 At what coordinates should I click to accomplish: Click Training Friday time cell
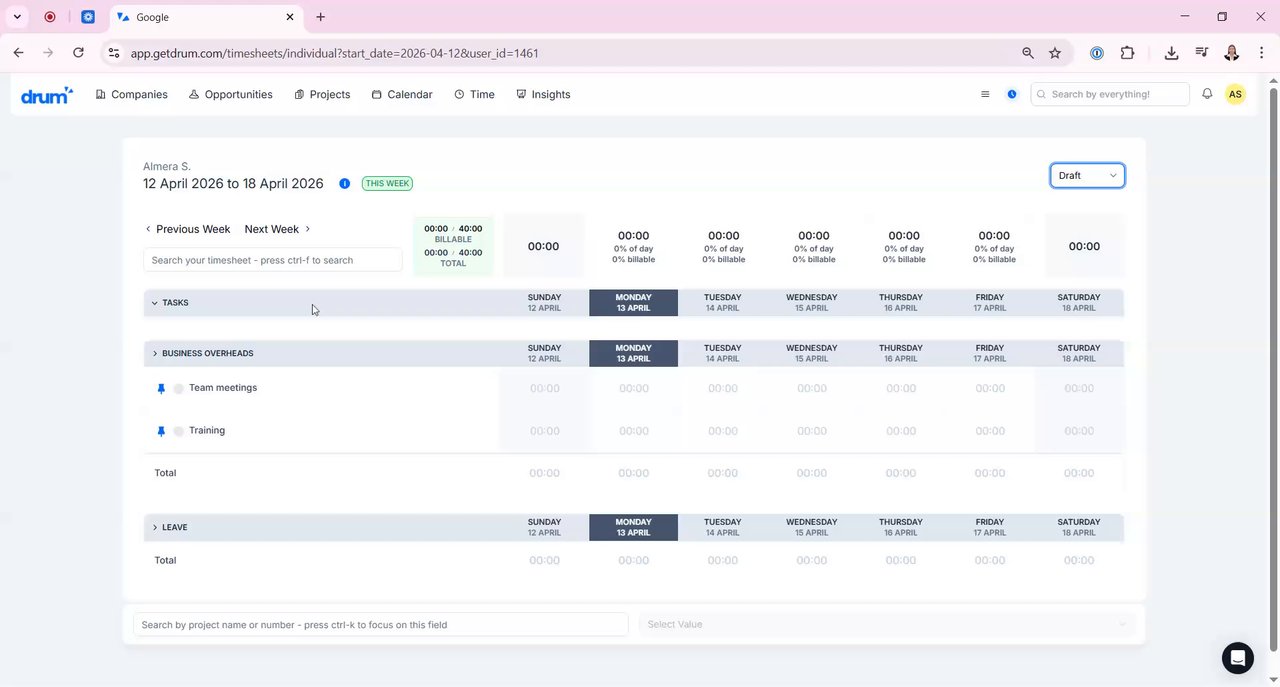[990, 432]
